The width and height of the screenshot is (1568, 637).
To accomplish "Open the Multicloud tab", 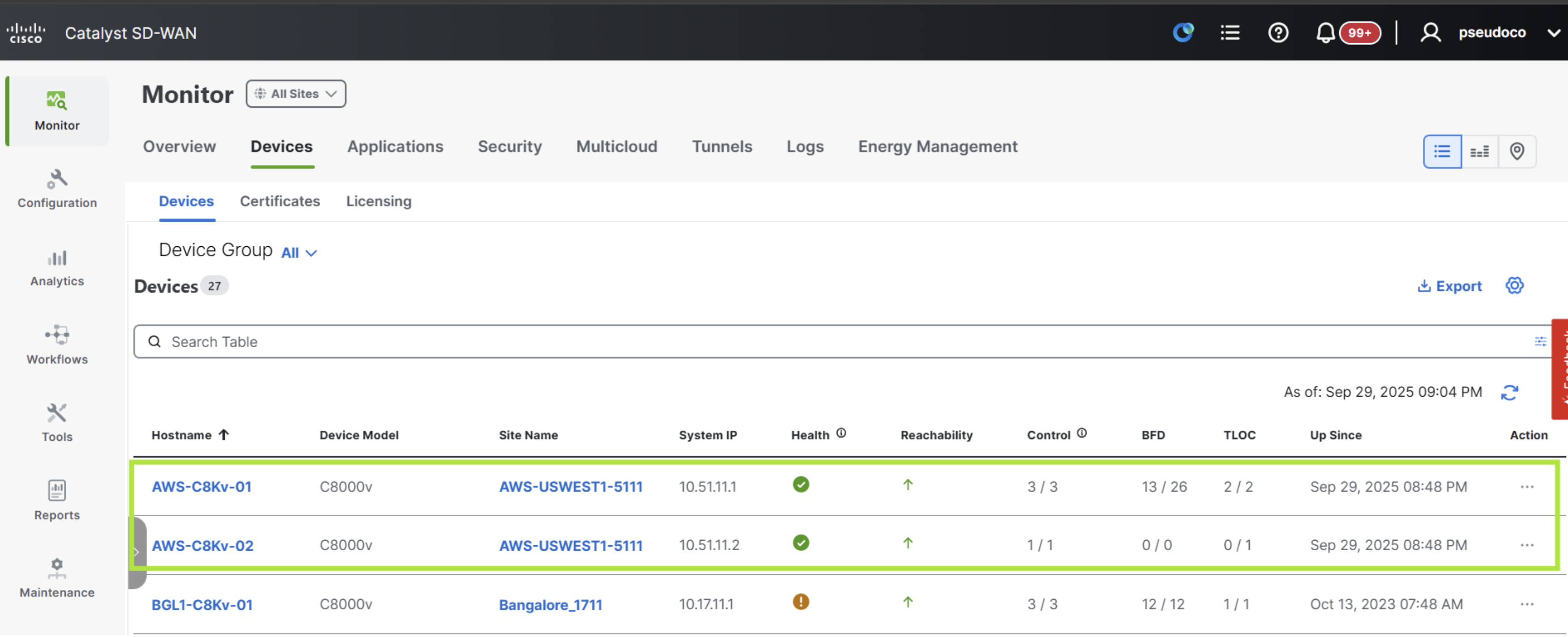I will point(616,146).
